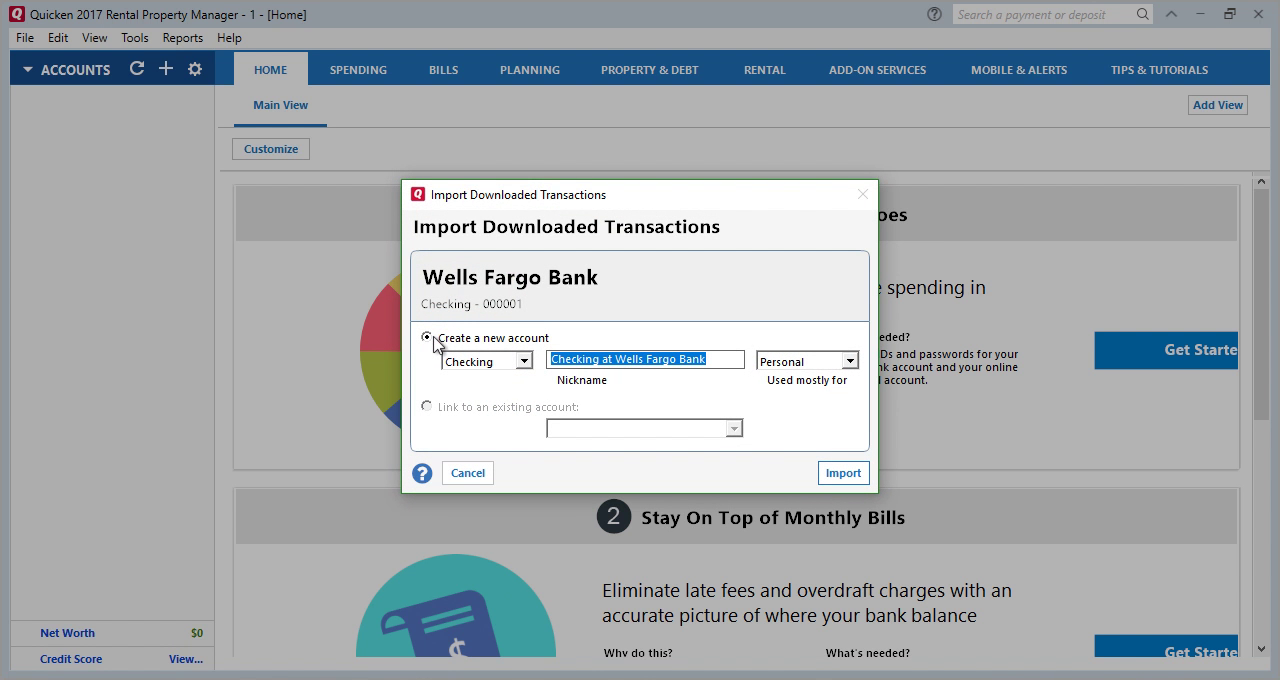Open the Personal used-mostly-for dropdown
Viewport: 1280px width, 680px height.
[850, 361]
